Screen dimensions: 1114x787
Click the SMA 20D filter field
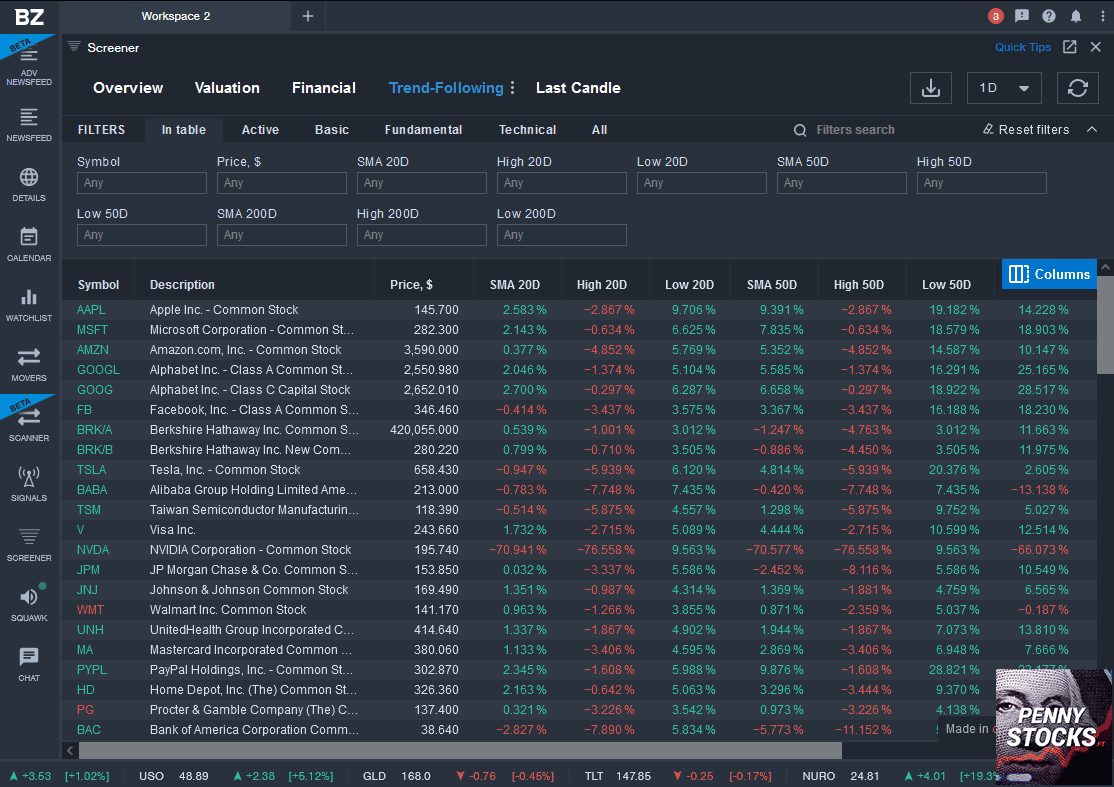click(x=421, y=183)
